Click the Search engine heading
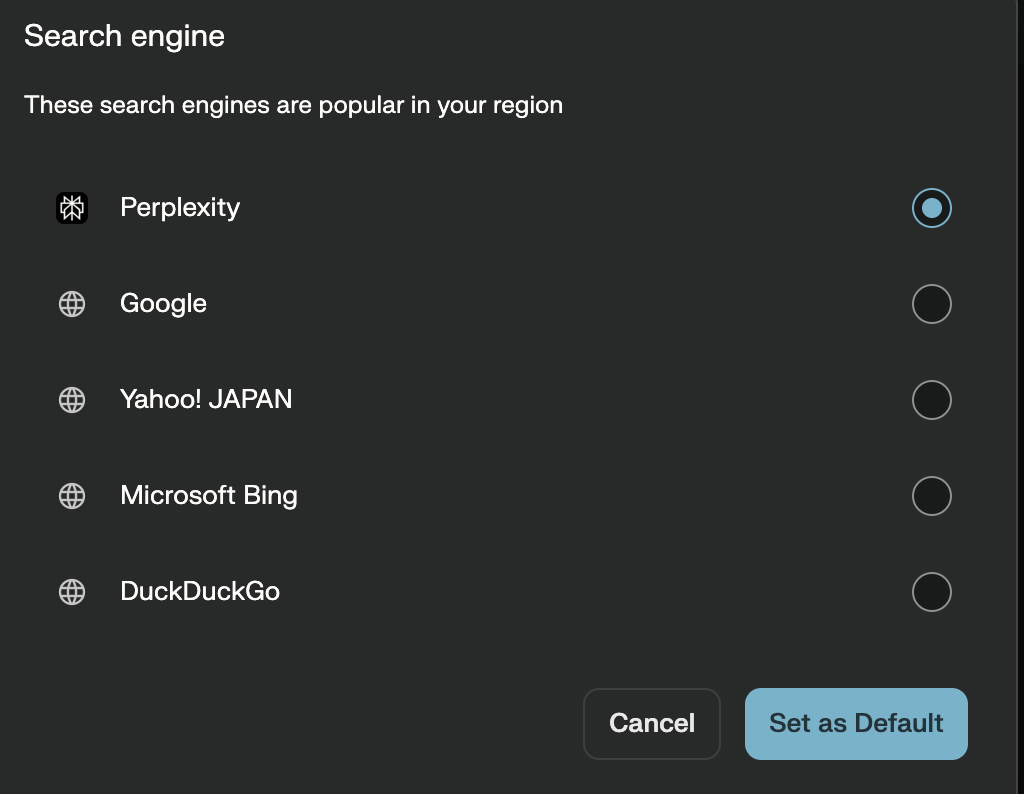Image resolution: width=1024 pixels, height=794 pixels. pyautogui.click(x=124, y=37)
